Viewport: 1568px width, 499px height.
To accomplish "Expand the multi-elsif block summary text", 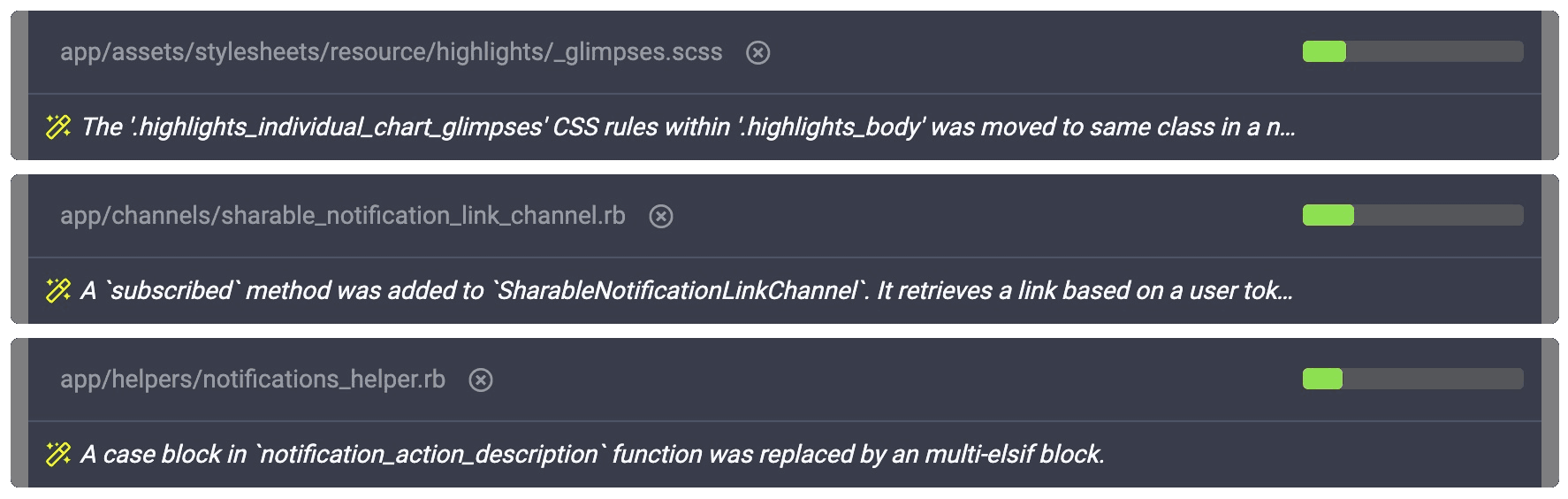I will point(592,455).
